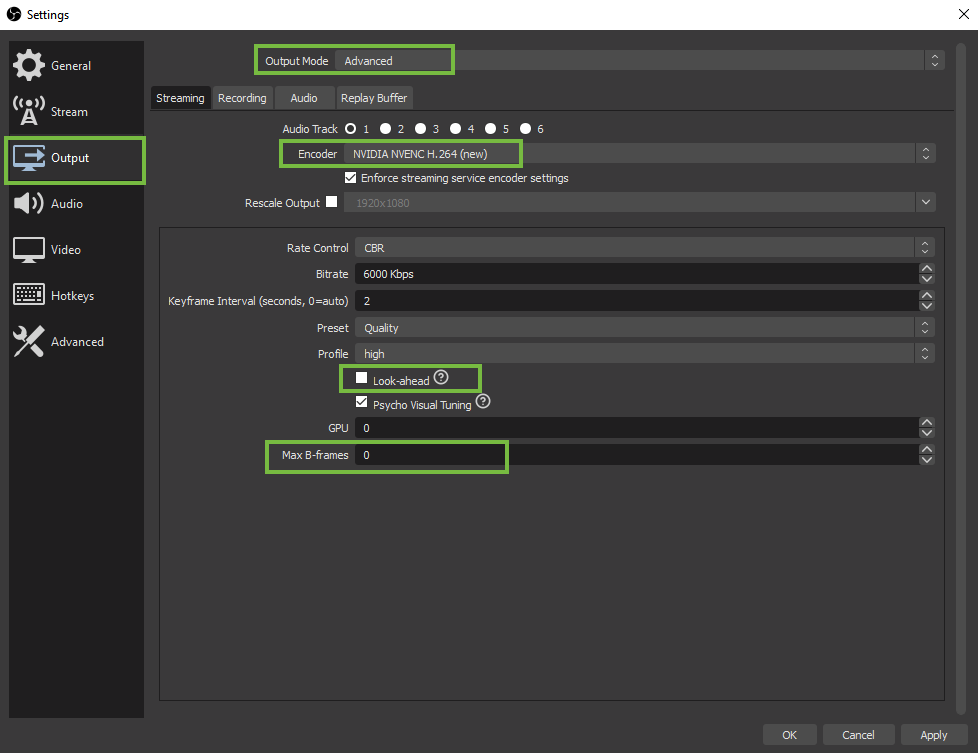Uncheck Enforce streaming service encoder settings
Viewport: 978px width, 753px height.
pos(350,177)
